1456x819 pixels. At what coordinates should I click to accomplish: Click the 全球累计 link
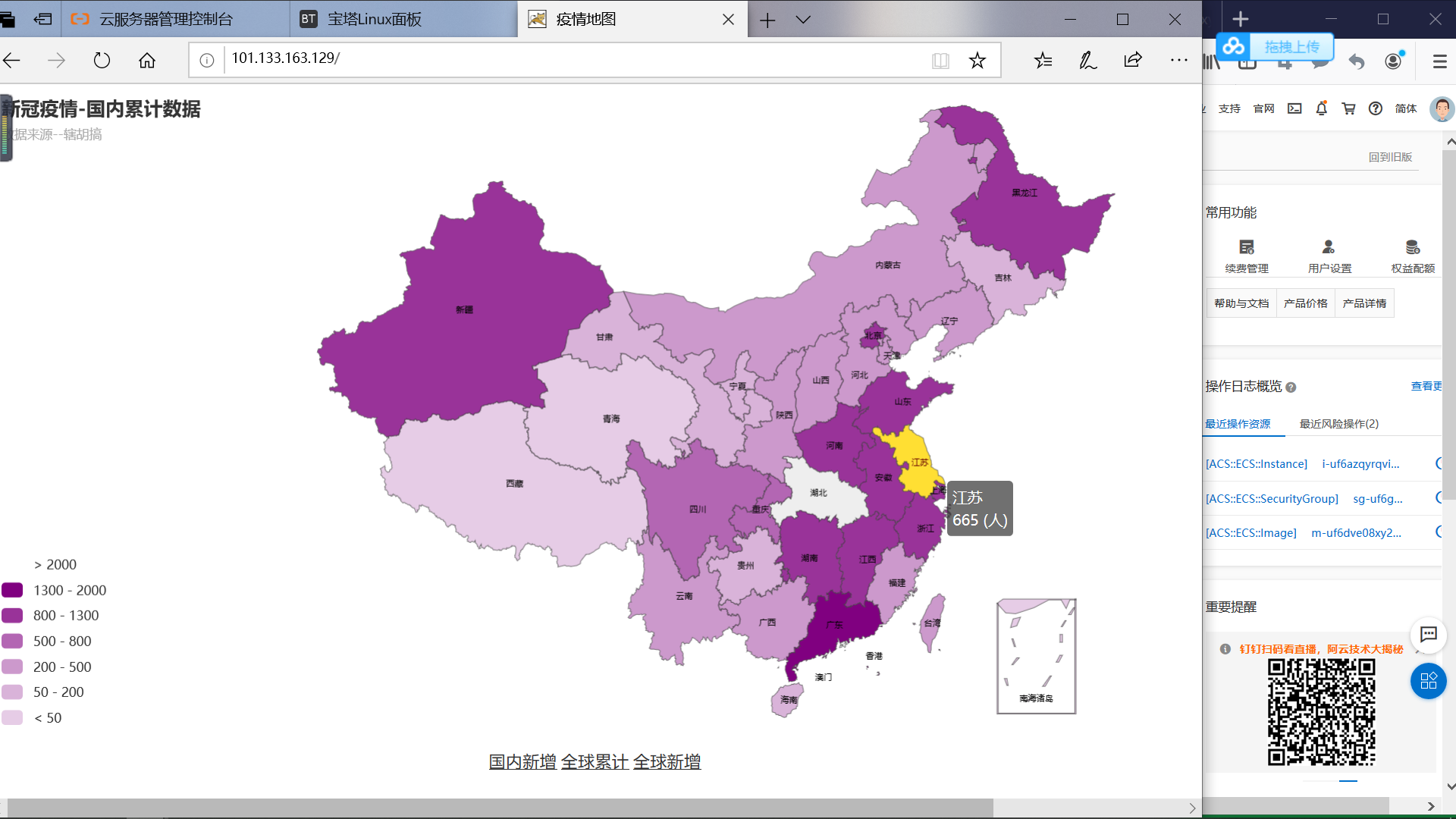click(595, 761)
